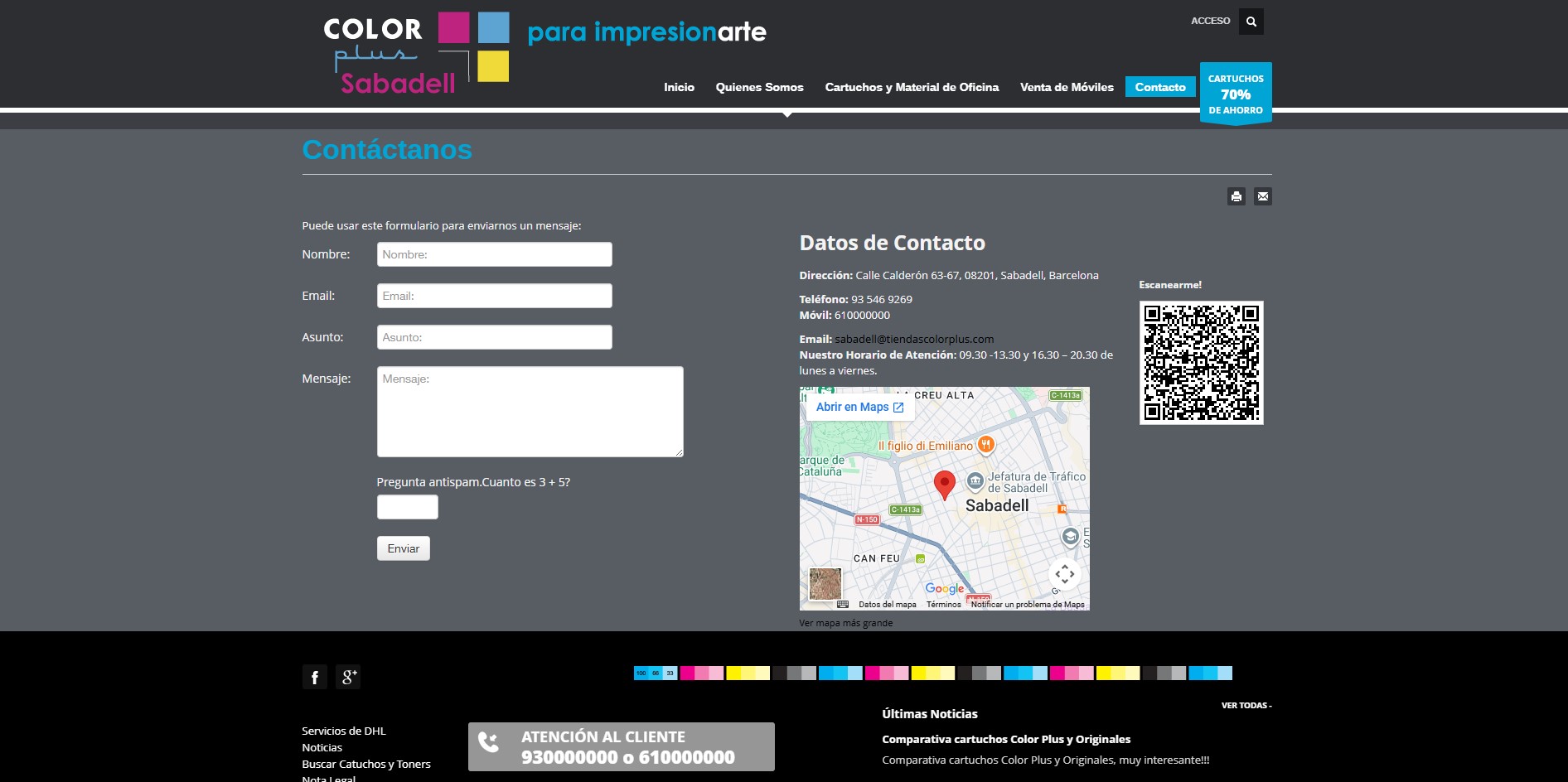
Task: Focus the Email input field
Action: point(494,296)
